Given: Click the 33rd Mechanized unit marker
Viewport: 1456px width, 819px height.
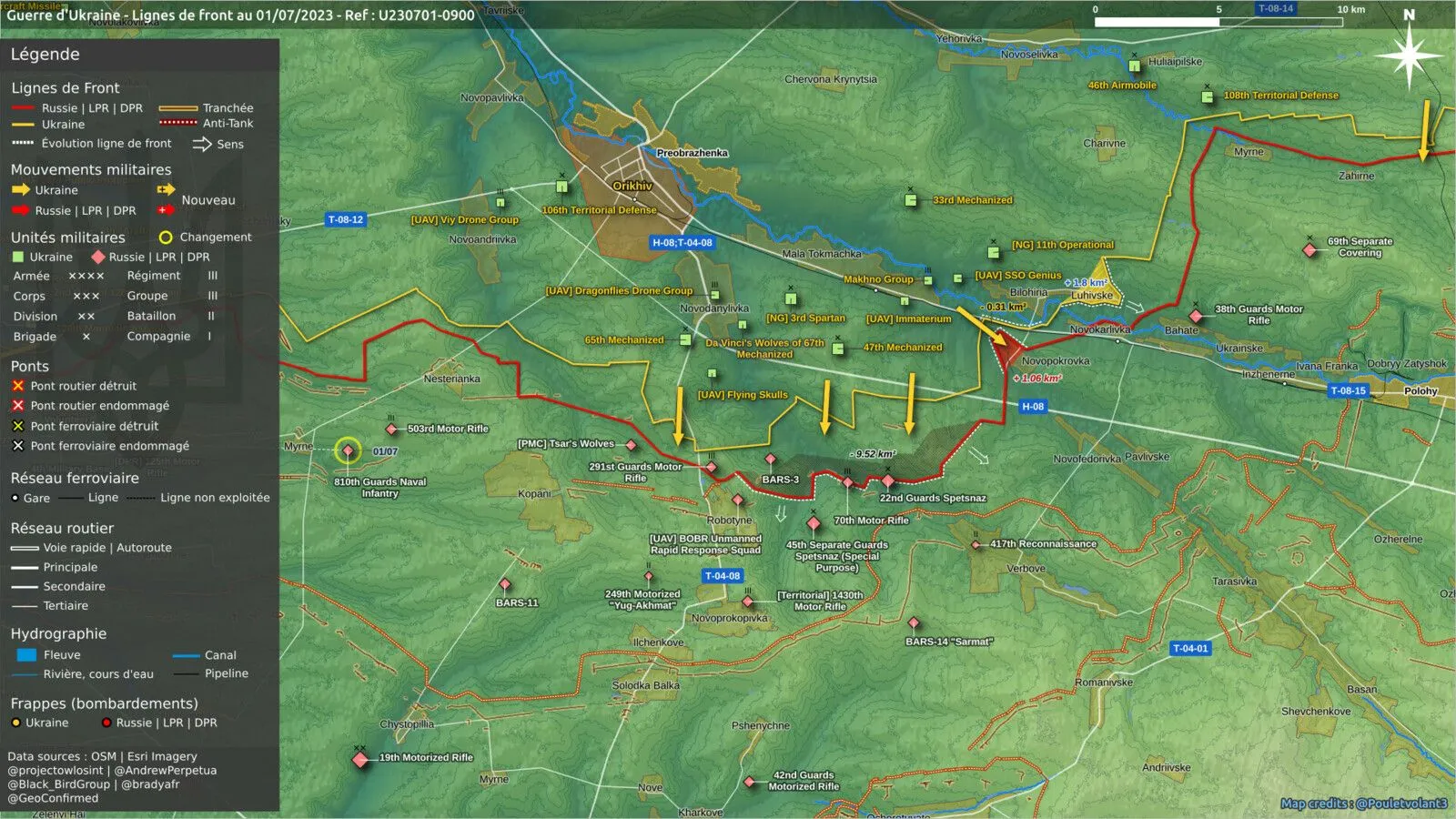Looking at the screenshot, I should [911, 200].
